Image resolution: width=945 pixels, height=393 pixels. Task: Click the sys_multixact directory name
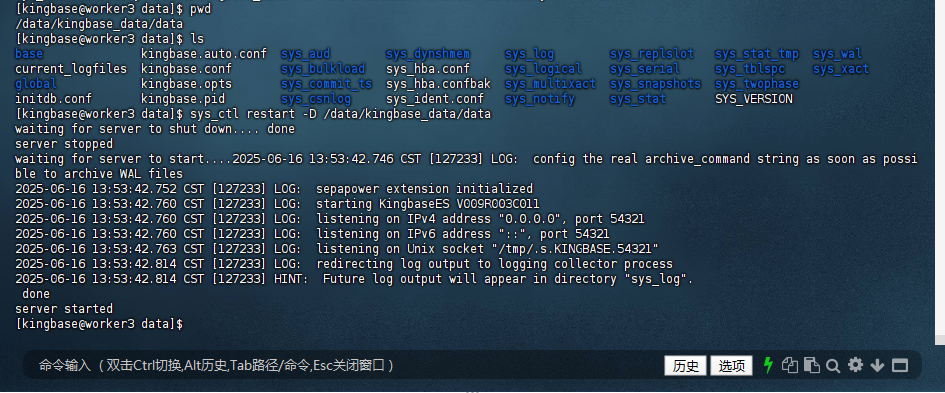coord(550,84)
